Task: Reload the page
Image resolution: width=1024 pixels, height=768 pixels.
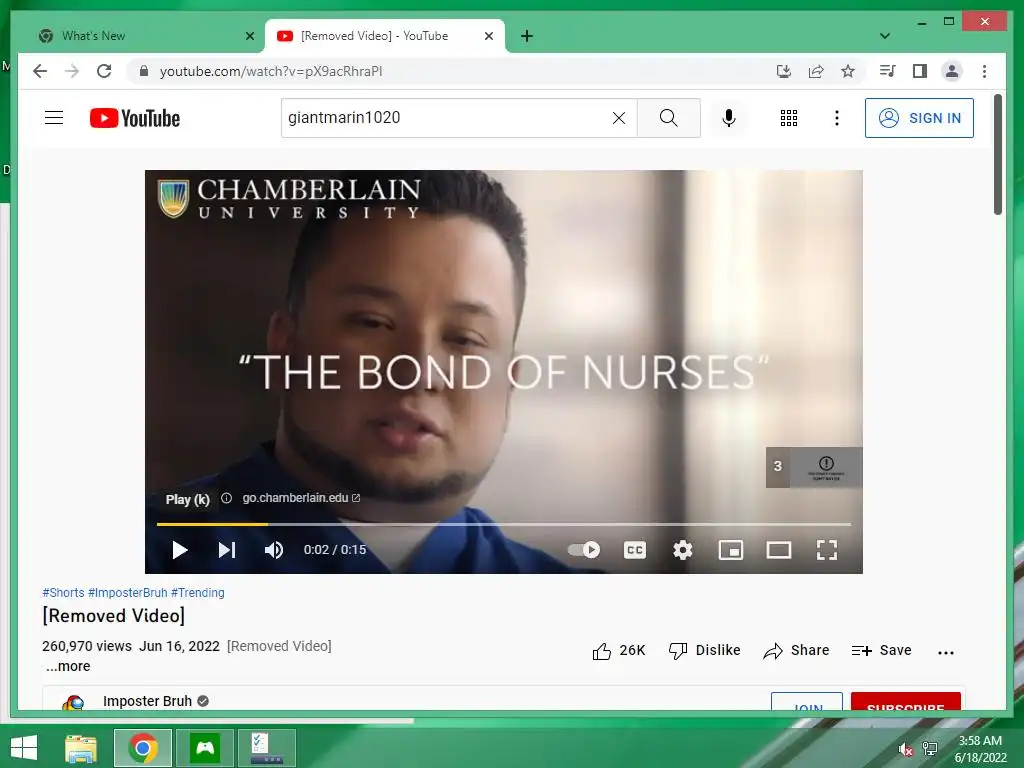Action: (x=104, y=71)
